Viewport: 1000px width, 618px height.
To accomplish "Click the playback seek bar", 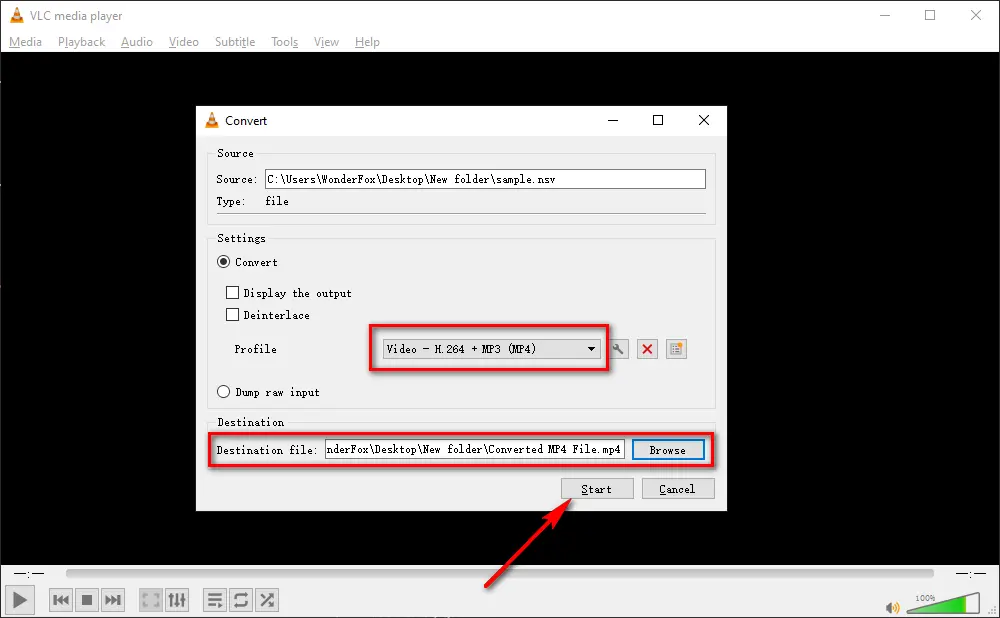I will [x=499, y=573].
